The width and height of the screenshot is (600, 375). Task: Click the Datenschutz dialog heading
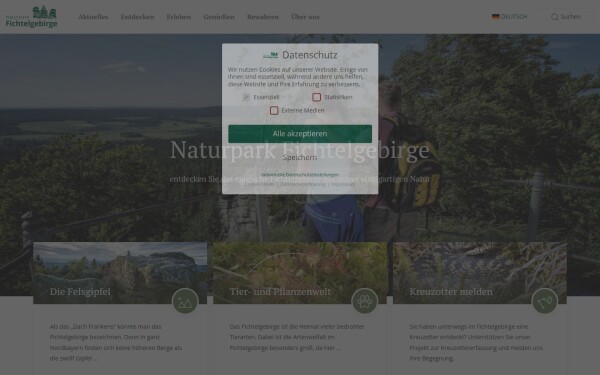click(310, 55)
